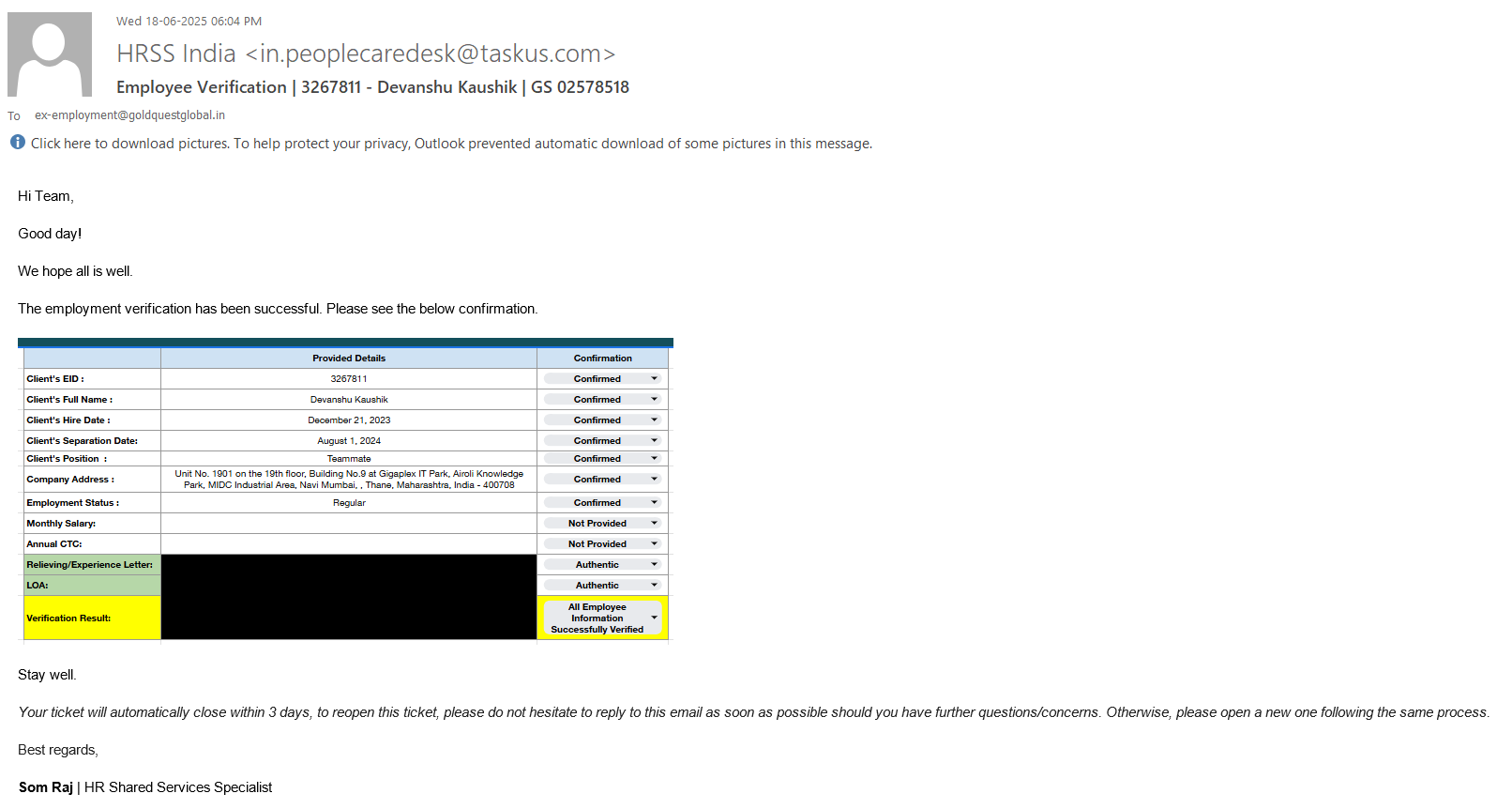Click the sender email in.peoplecaredesk@taskus.com
This screenshot has height=809, width=1512.
[430, 53]
